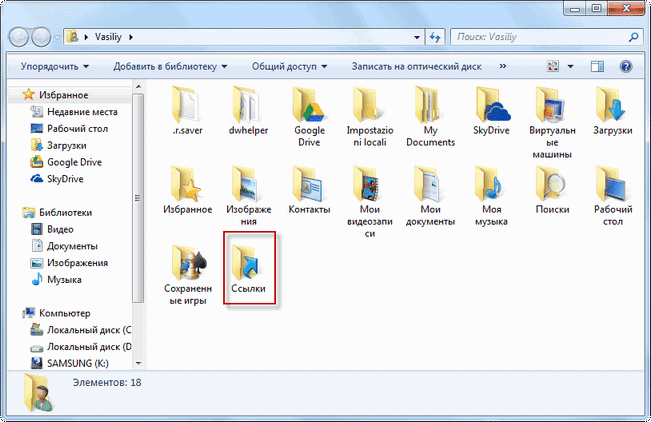Click the refresh button beside address bar

(435, 37)
